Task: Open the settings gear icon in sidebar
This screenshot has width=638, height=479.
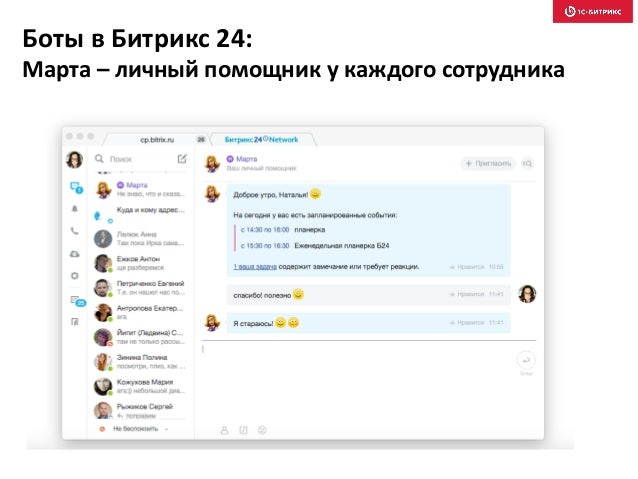Action: (x=74, y=276)
